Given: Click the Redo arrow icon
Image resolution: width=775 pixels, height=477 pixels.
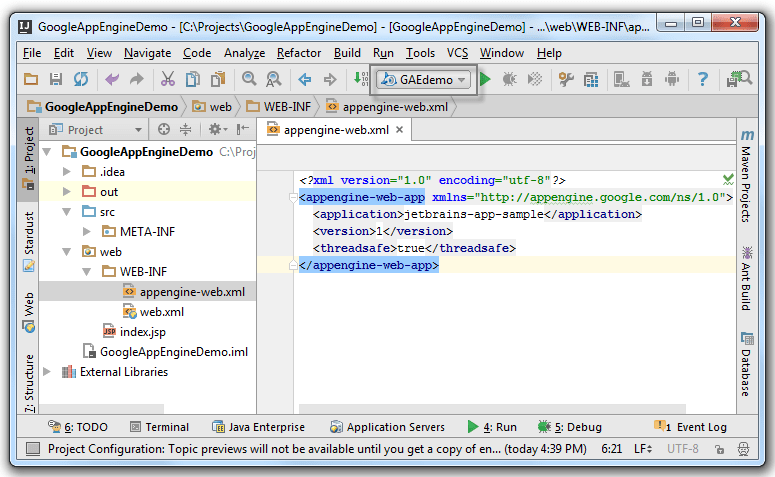Looking at the screenshot, I should (x=137, y=79).
